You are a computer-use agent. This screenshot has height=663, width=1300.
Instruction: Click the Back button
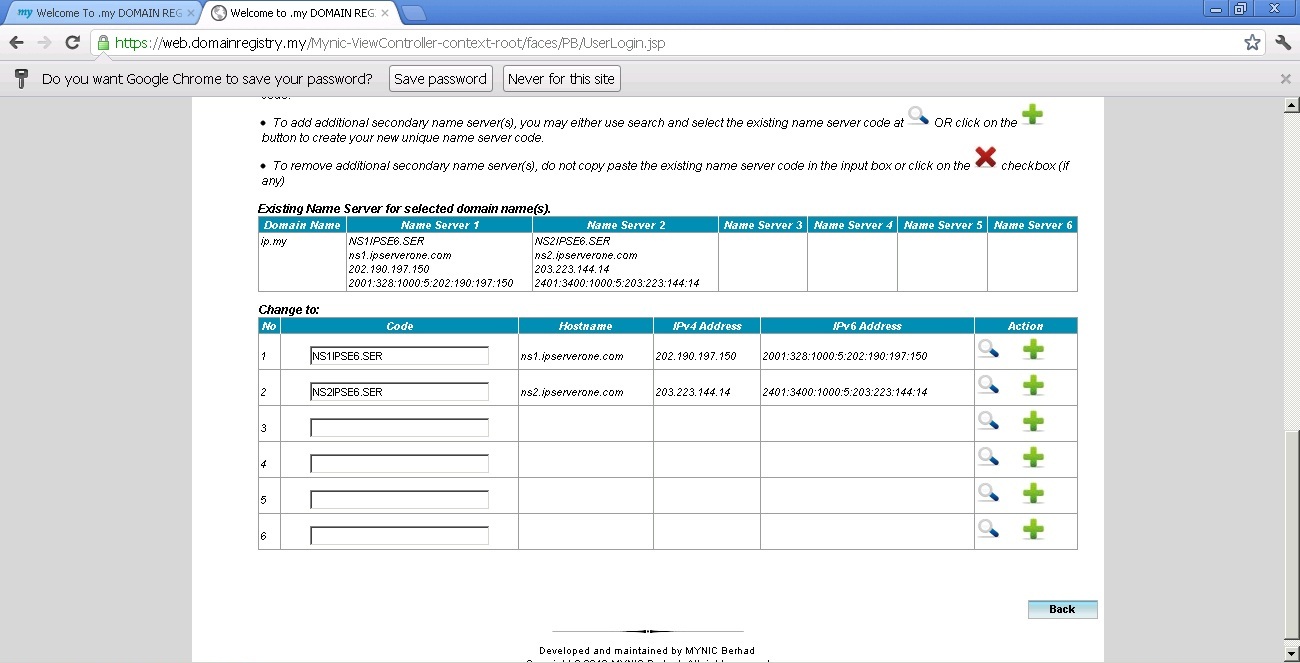pos(1062,609)
